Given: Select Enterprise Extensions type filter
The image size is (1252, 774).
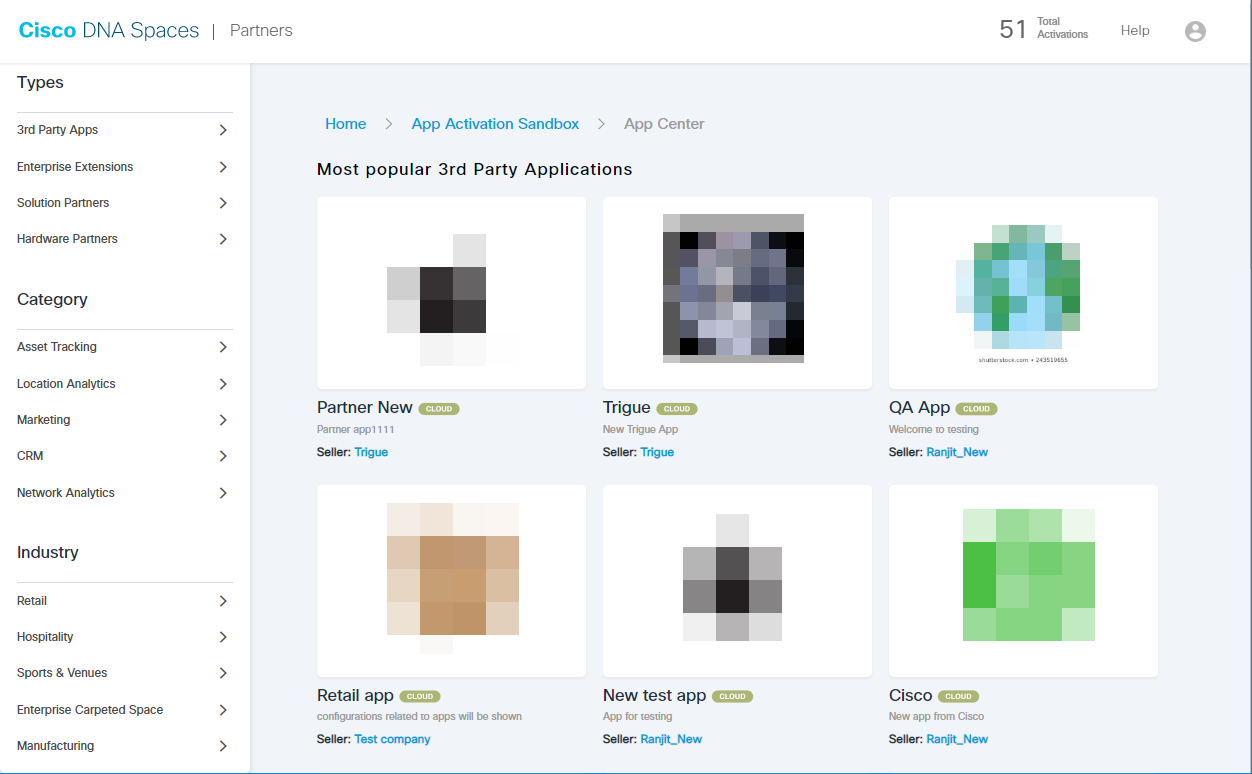Looking at the screenshot, I should (75, 167).
